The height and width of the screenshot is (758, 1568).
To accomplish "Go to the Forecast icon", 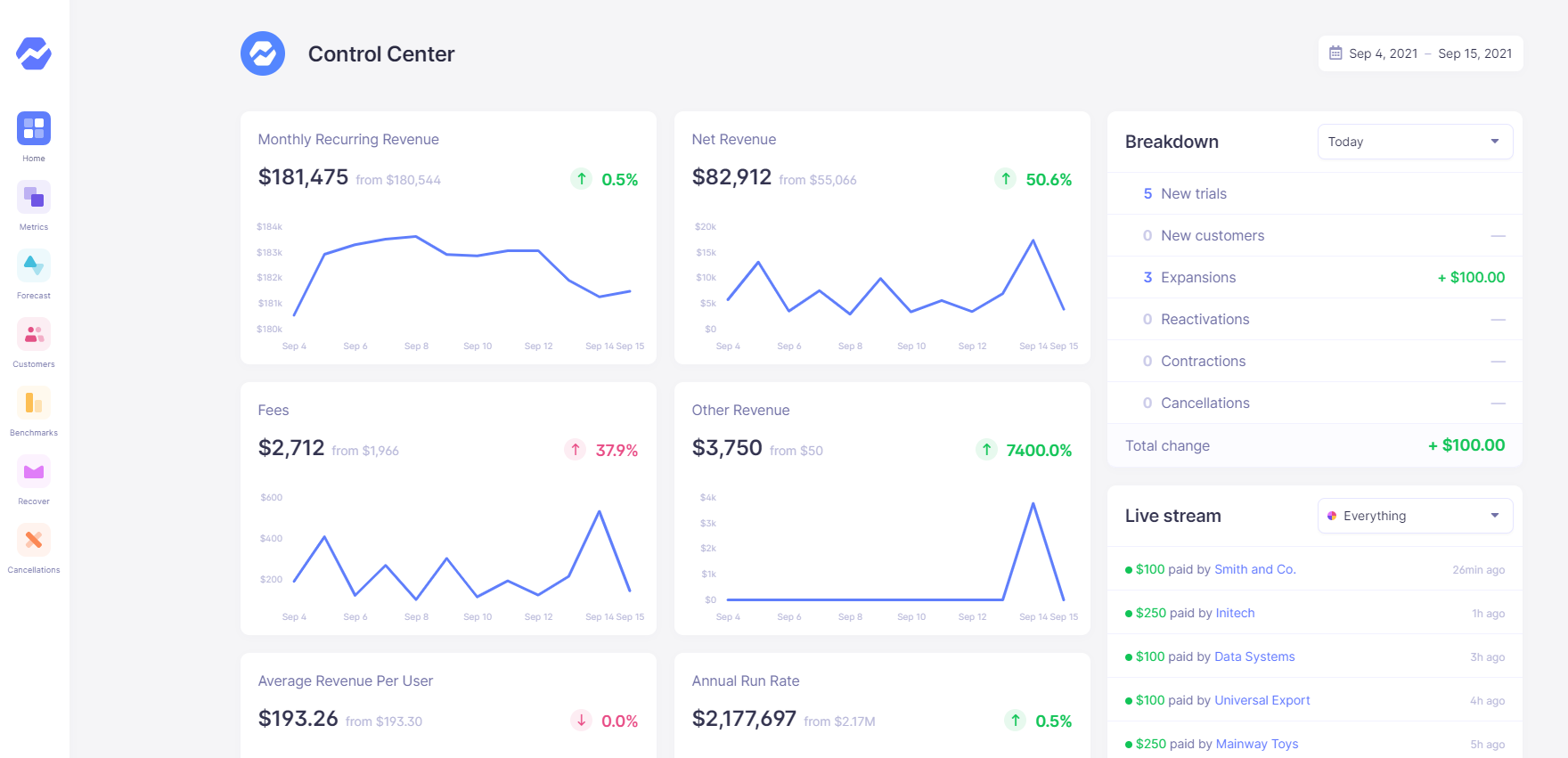I will pyautogui.click(x=34, y=265).
